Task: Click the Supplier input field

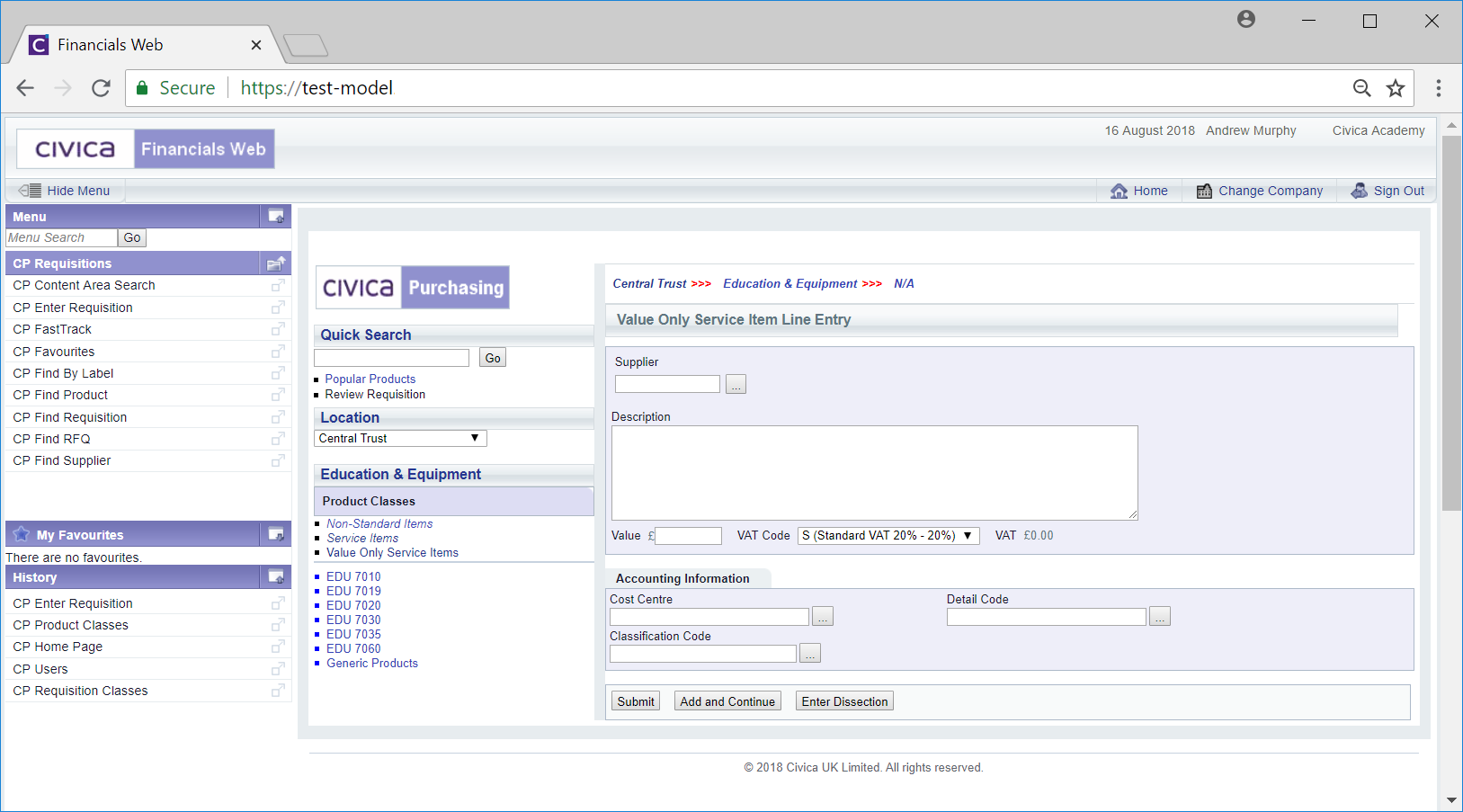Action: [x=667, y=384]
